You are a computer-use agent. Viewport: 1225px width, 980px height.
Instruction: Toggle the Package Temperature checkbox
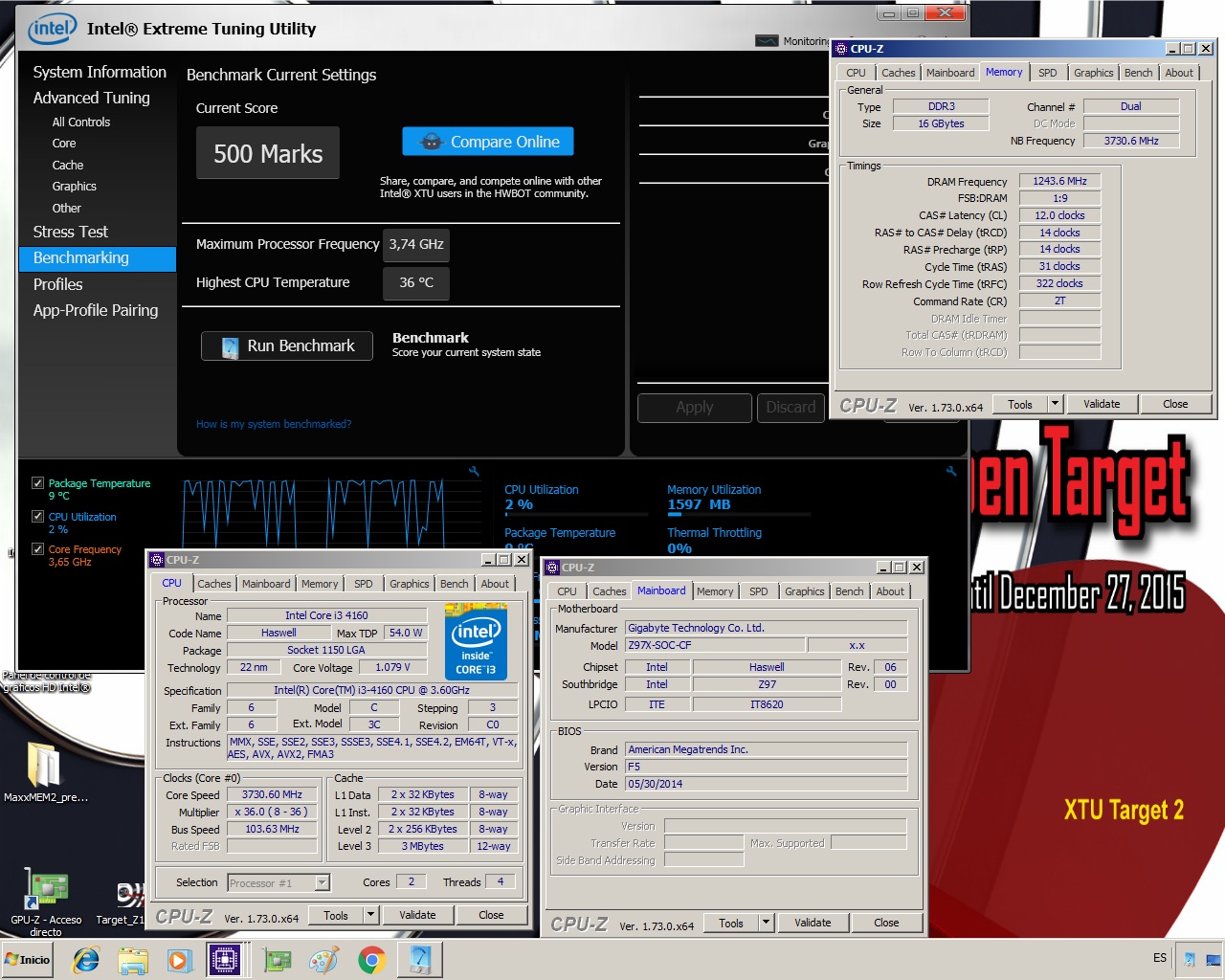[37, 483]
